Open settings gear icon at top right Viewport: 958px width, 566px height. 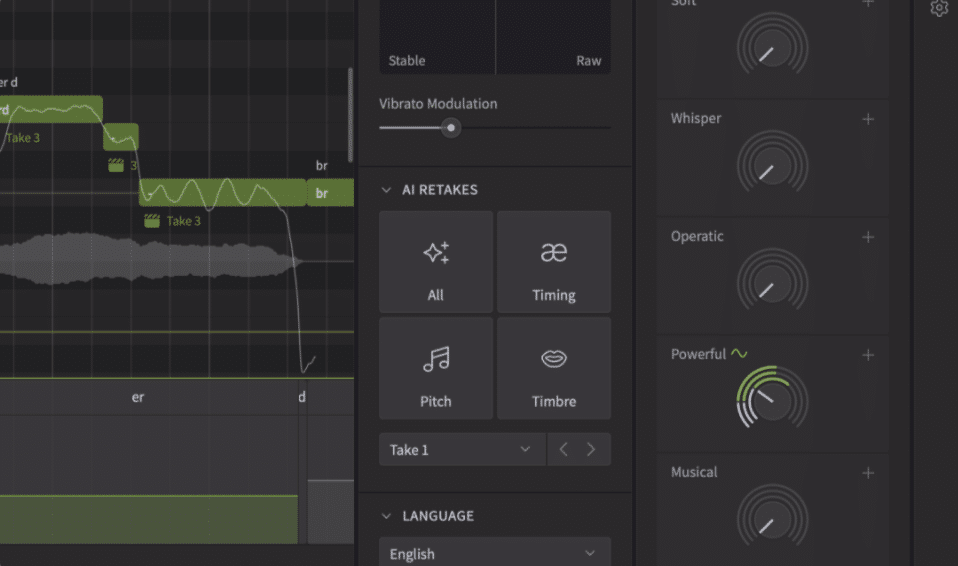939,8
